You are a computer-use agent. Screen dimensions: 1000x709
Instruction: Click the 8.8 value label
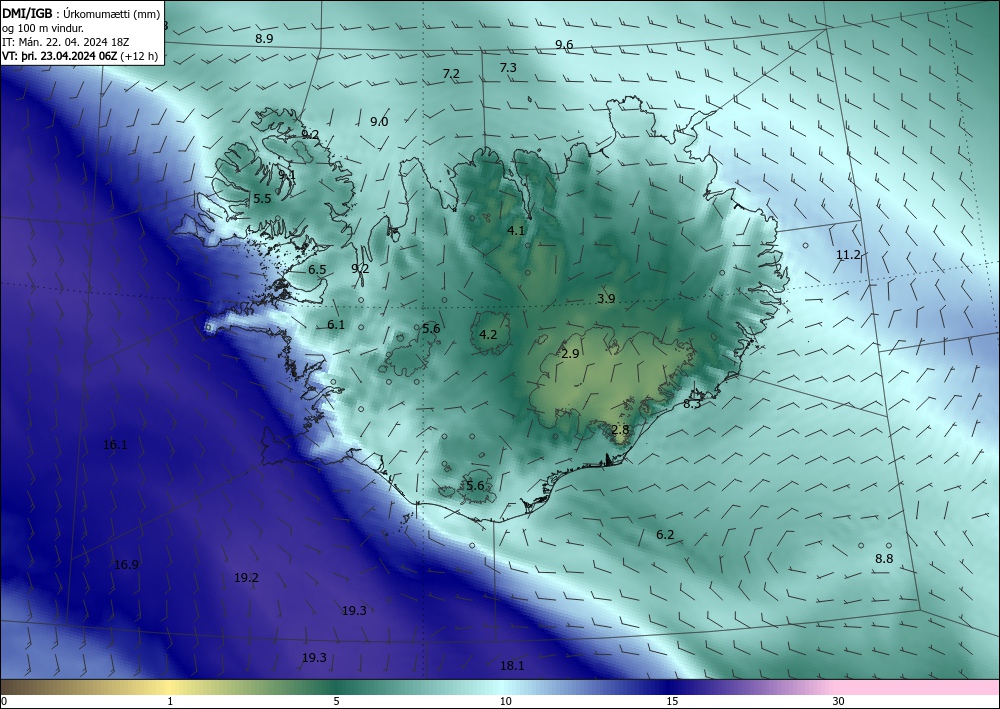point(884,559)
